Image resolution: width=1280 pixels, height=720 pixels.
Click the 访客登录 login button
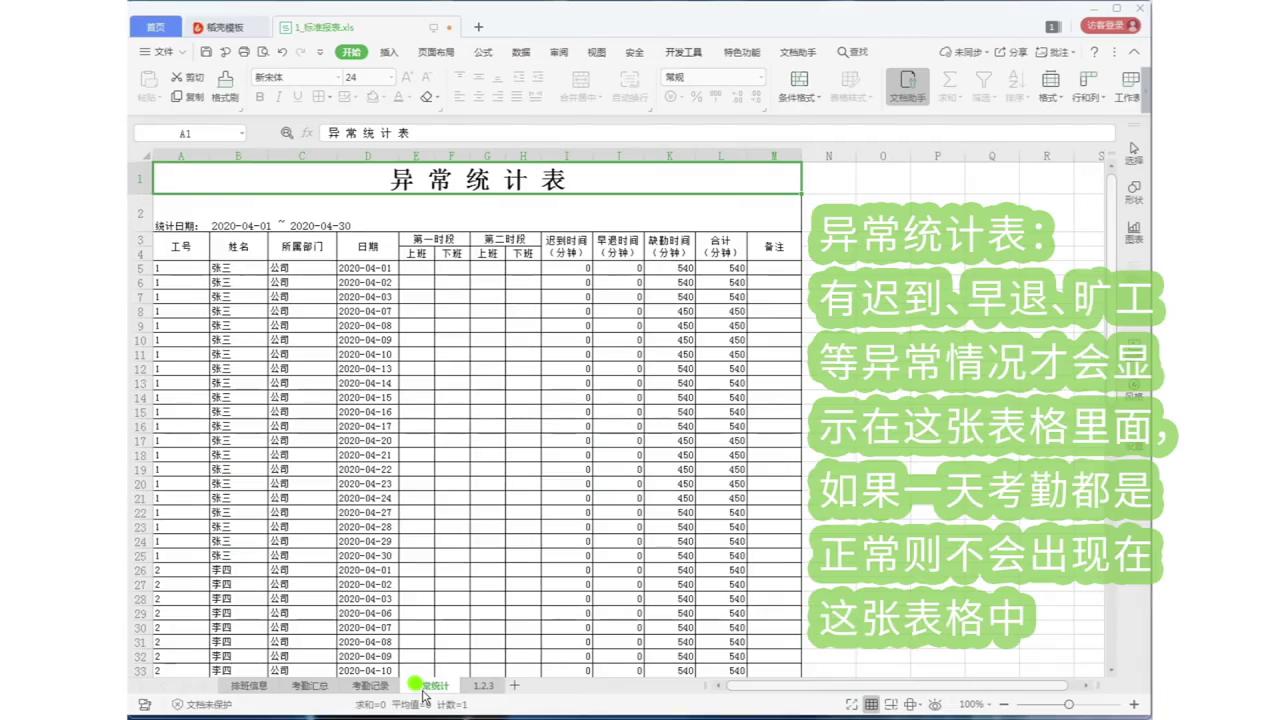tap(1110, 25)
